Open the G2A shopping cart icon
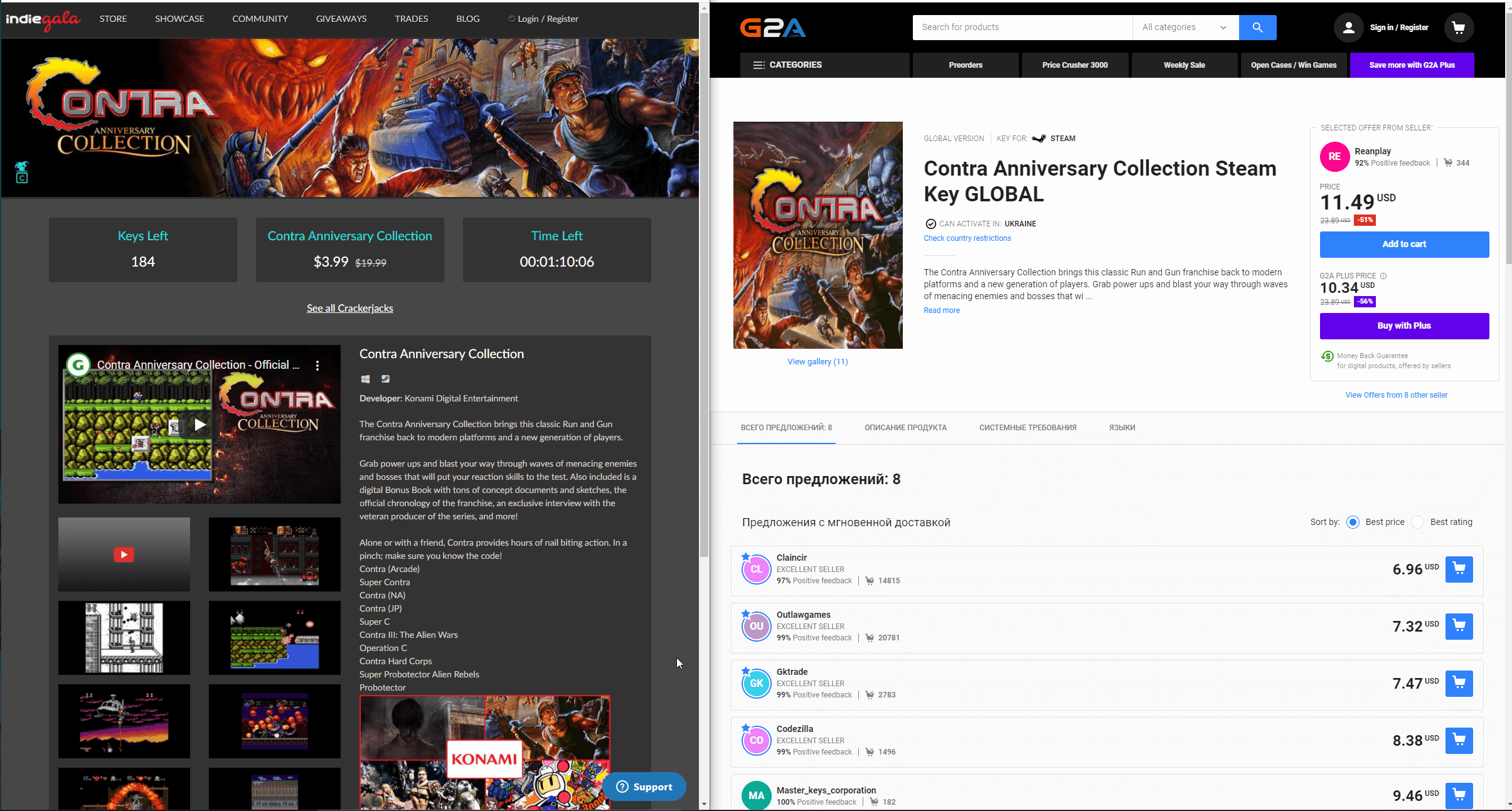1512x811 pixels. click(1459, 28)
